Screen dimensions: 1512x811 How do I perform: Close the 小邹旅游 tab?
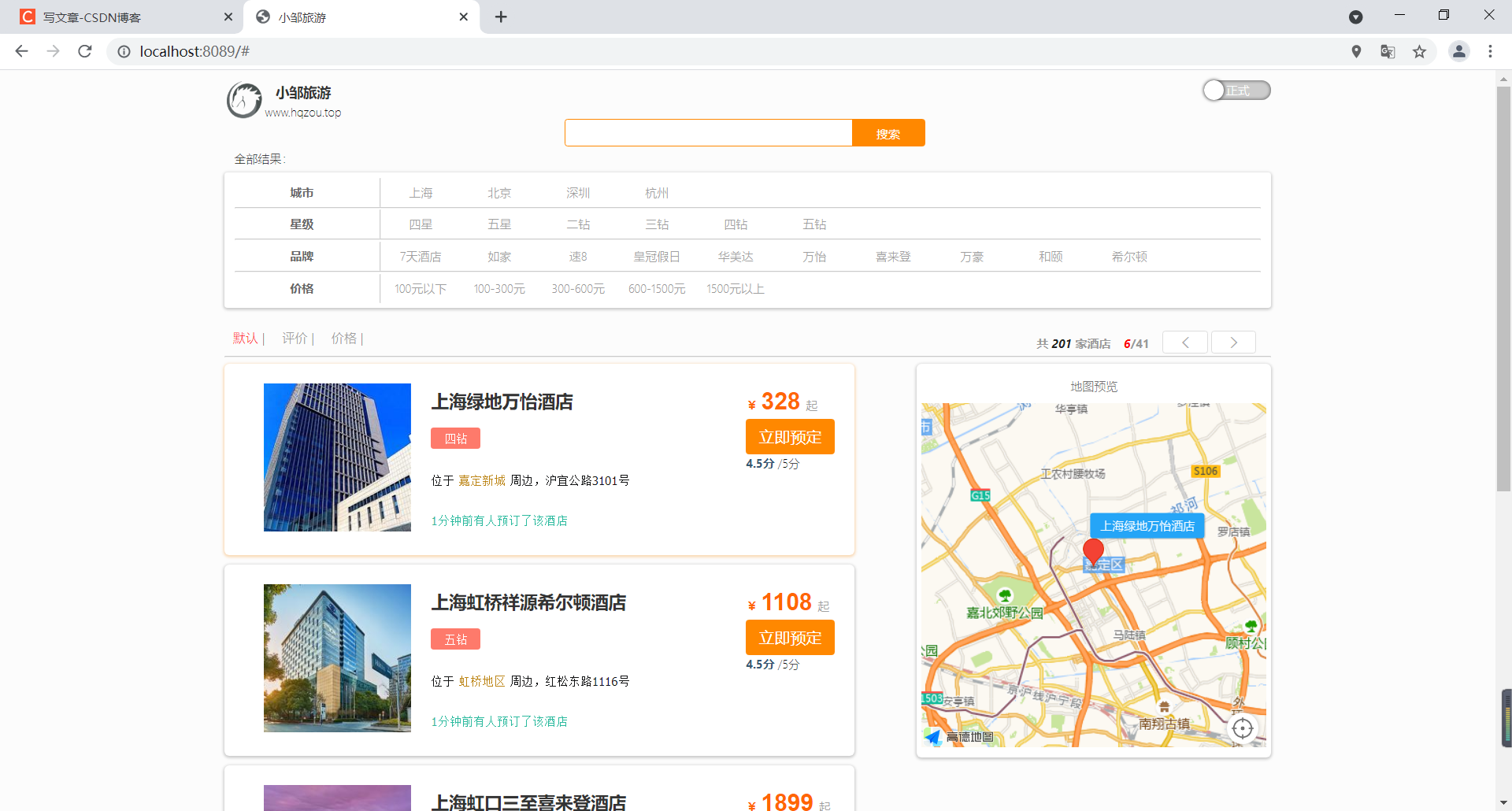[x=464, y=17]
